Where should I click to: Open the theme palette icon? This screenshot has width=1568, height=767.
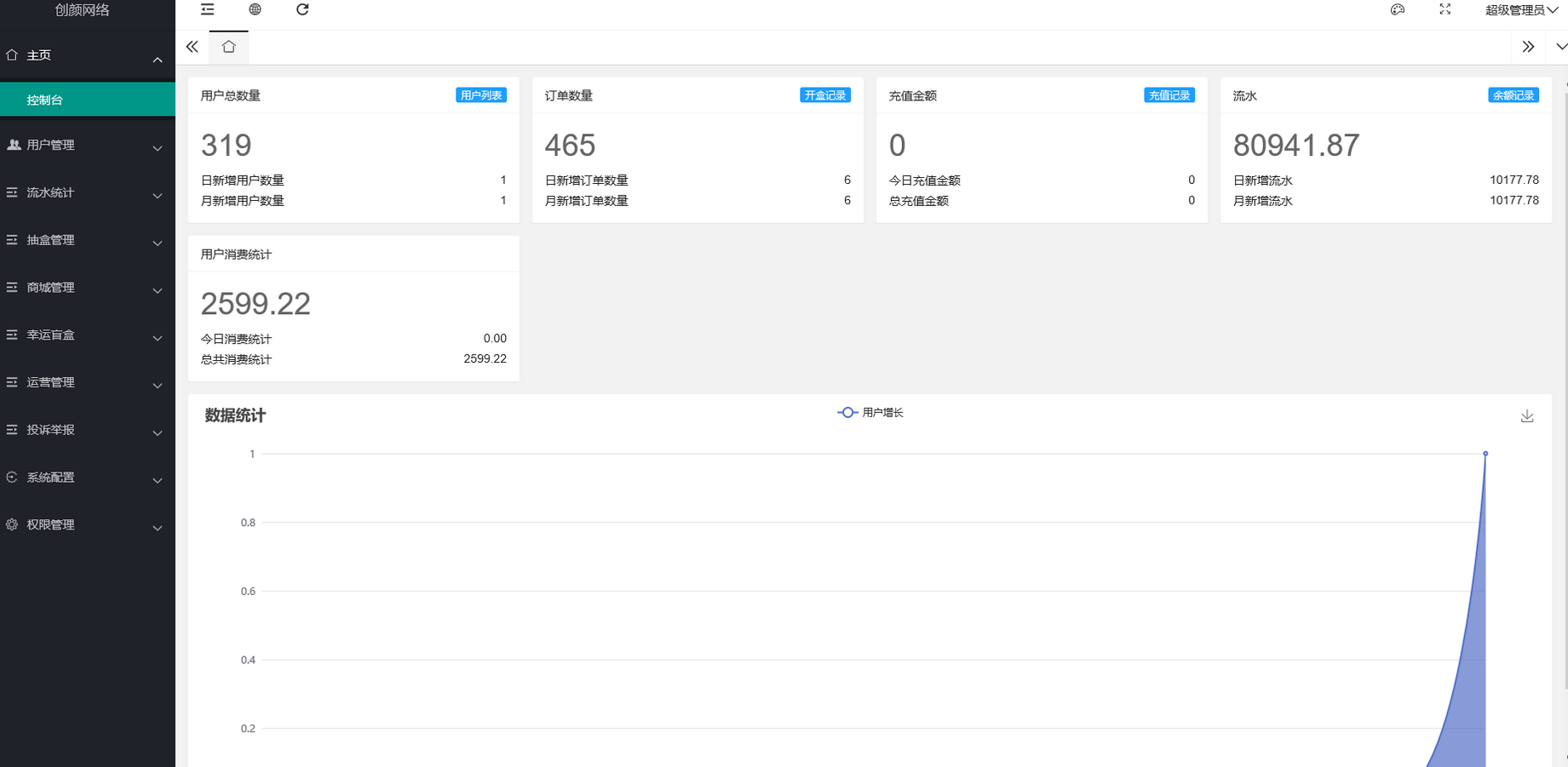pyautogui.click(x=1398, y=9)
